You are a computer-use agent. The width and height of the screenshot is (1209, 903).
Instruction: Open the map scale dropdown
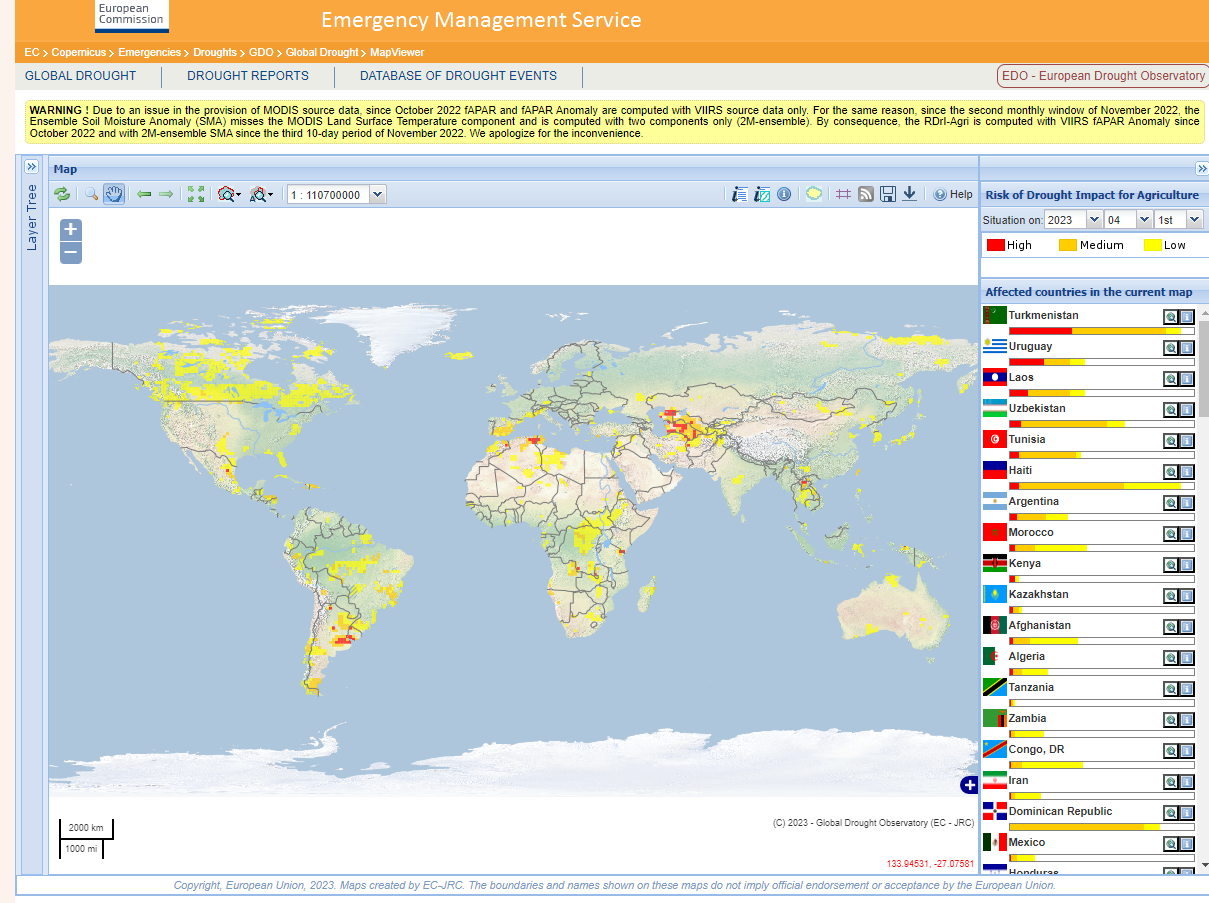click(377, 195)
